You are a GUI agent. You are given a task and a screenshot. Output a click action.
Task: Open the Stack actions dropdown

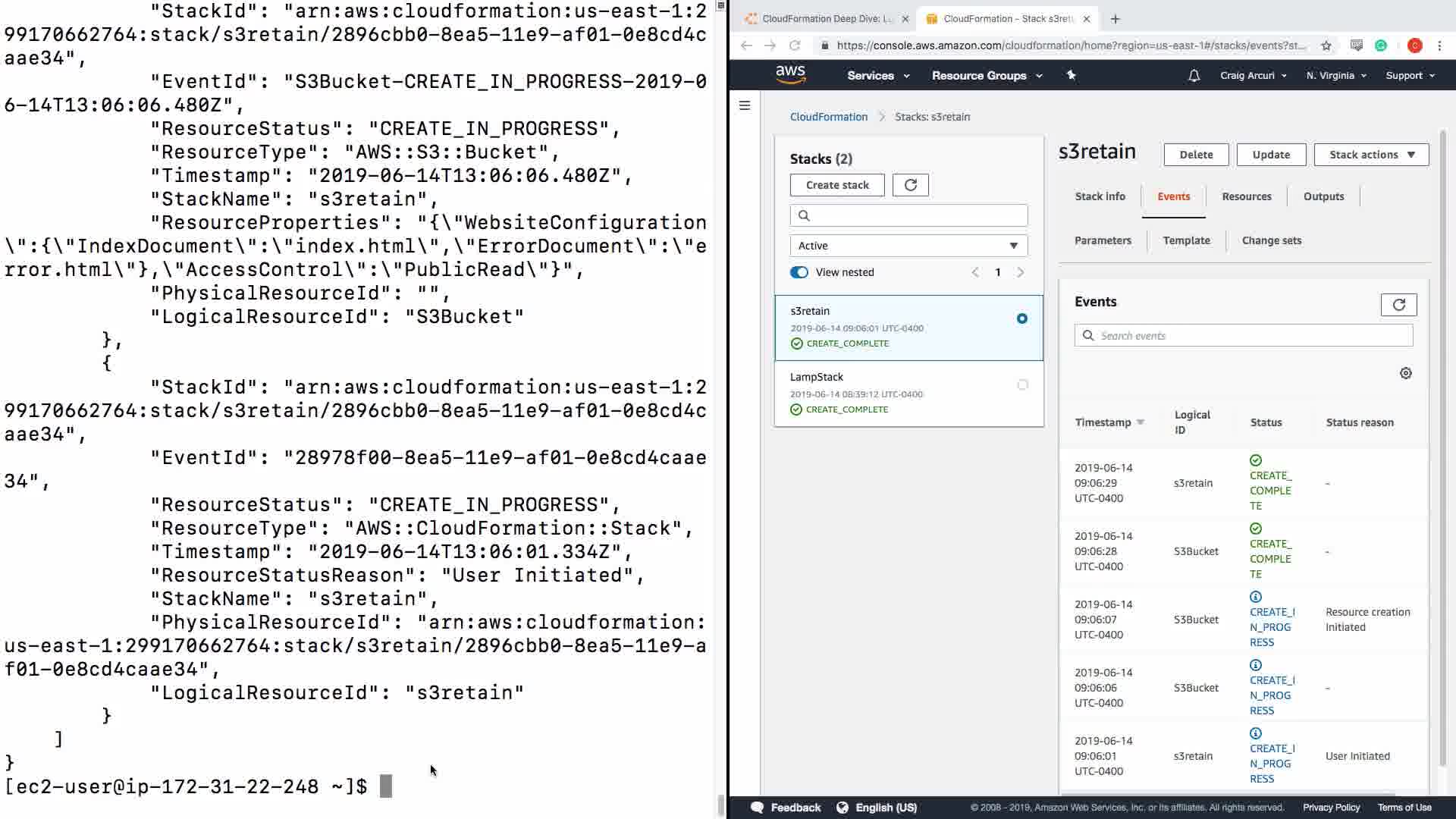tap(1371, 155)
